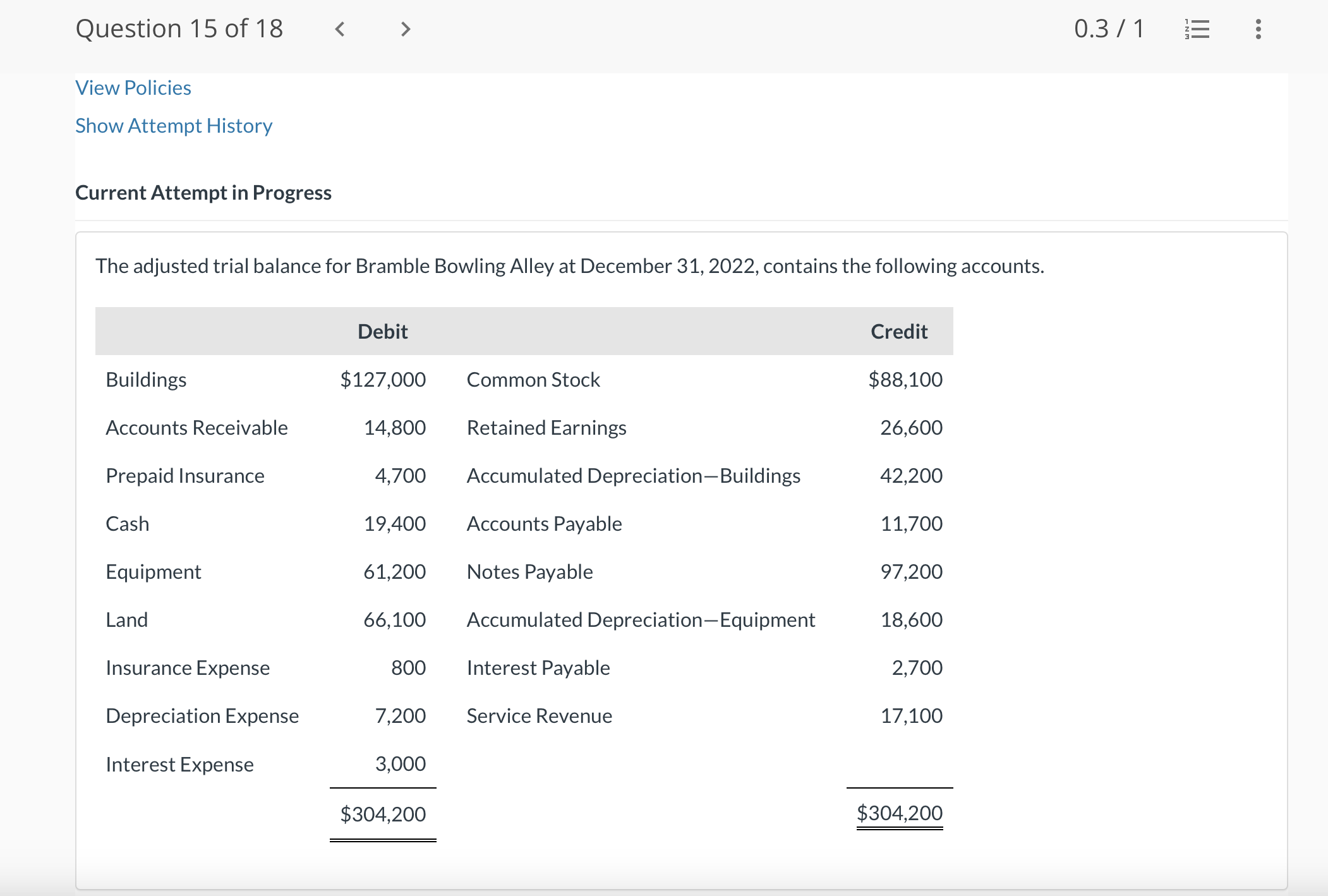Select the Buildings debit amount $127,000
The height and width of the screenshot is (896, 1328).
point(382,380)
